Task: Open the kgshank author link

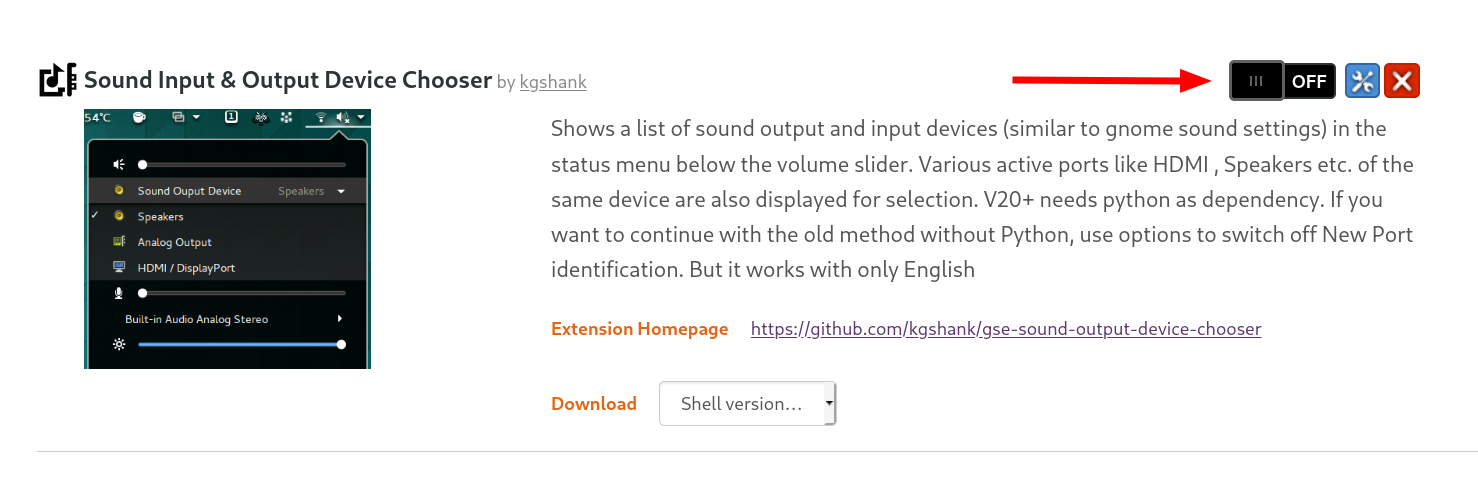Action: coord(553,82)
